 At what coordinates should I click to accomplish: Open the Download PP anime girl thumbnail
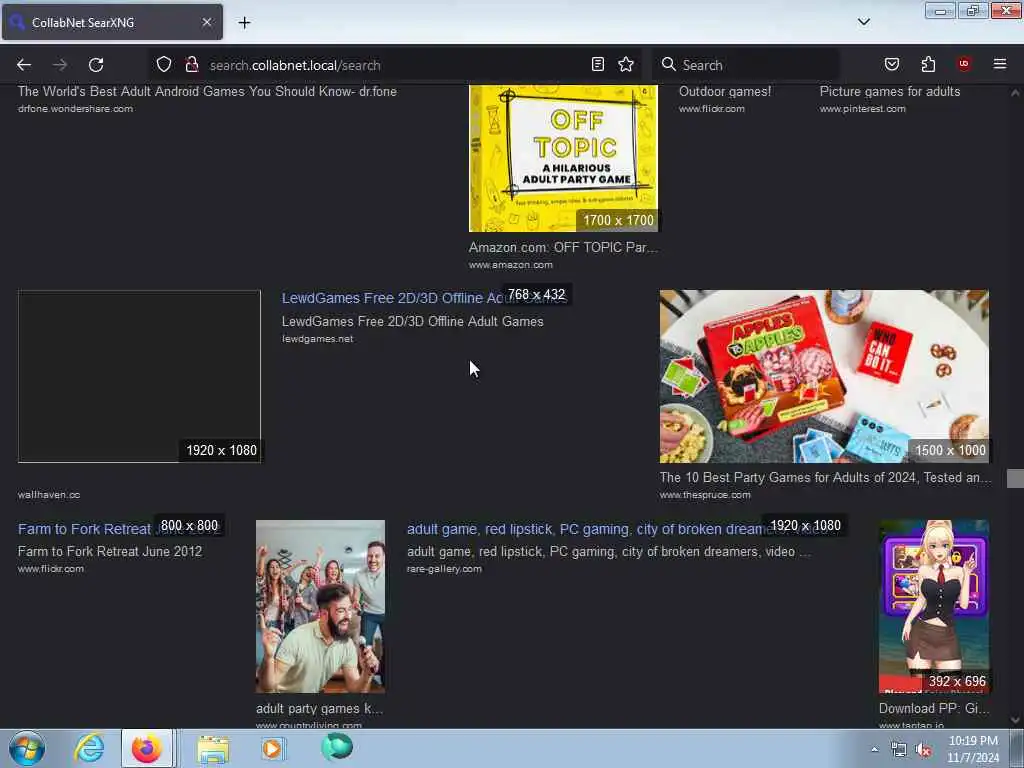coord(934,606)
